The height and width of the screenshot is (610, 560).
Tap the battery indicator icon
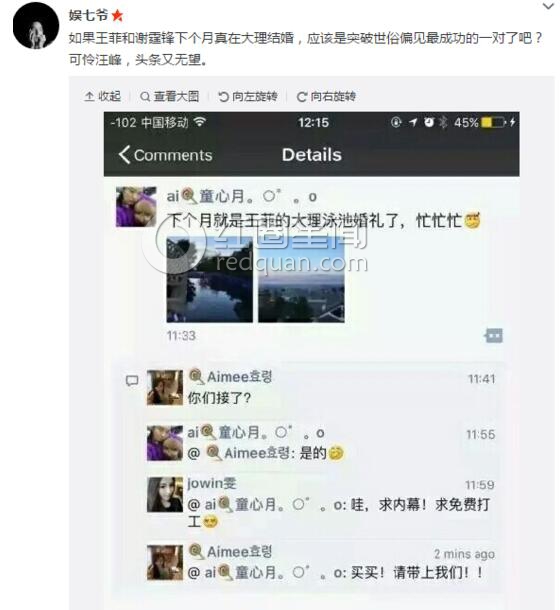pos(493,123)
